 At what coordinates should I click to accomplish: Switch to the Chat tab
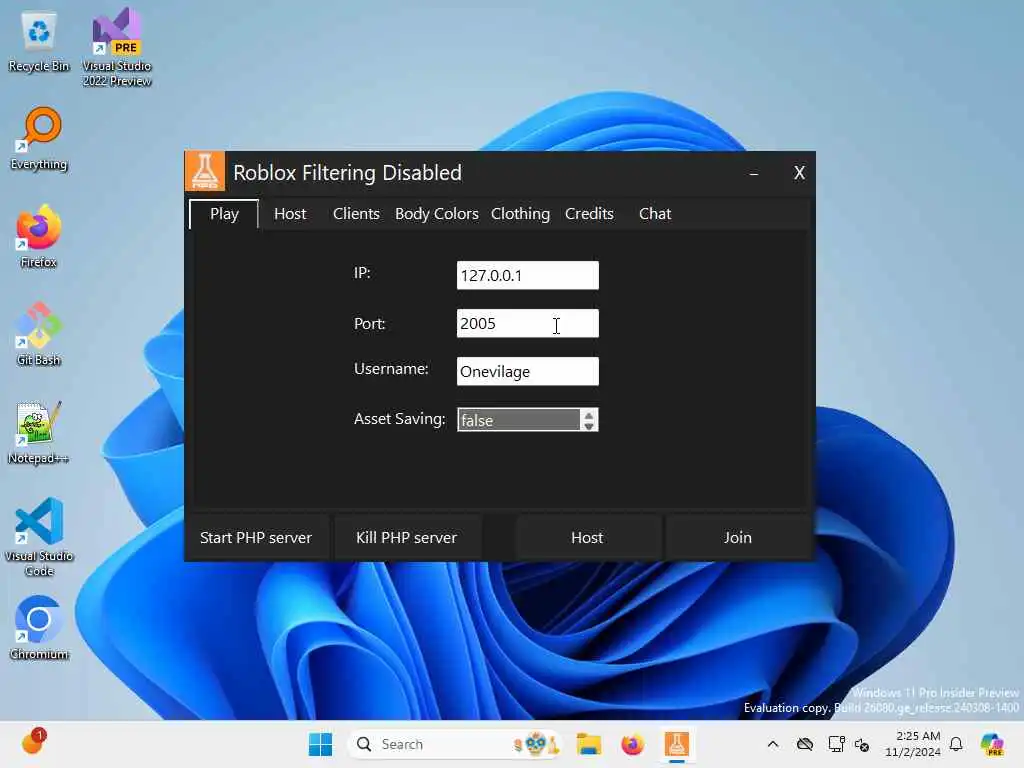coord(654,214)
